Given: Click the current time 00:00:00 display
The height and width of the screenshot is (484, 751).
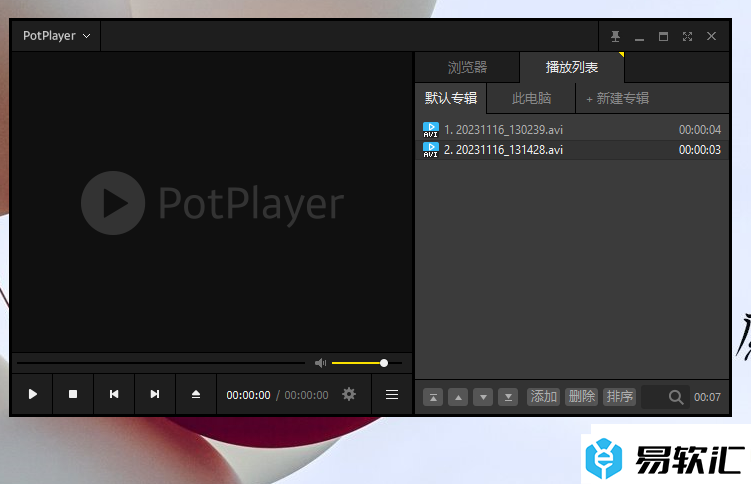Looking at the screenshot, I should 248,395.
